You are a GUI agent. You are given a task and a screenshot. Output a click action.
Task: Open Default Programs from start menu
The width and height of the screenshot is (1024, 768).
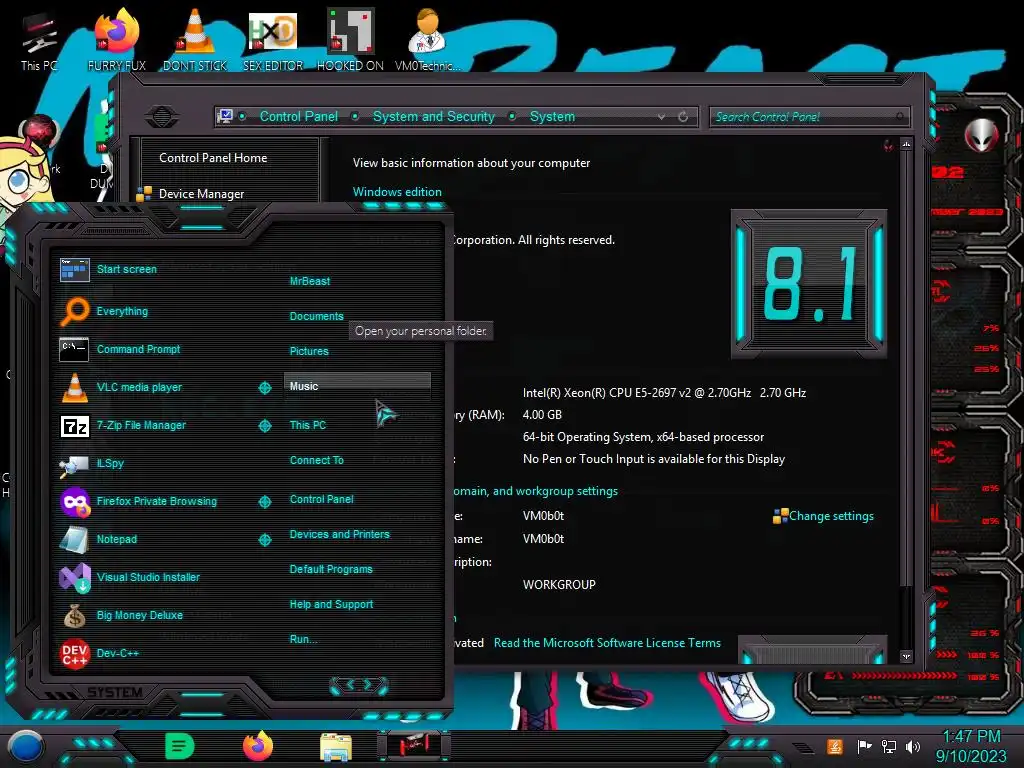click(331, 569)
